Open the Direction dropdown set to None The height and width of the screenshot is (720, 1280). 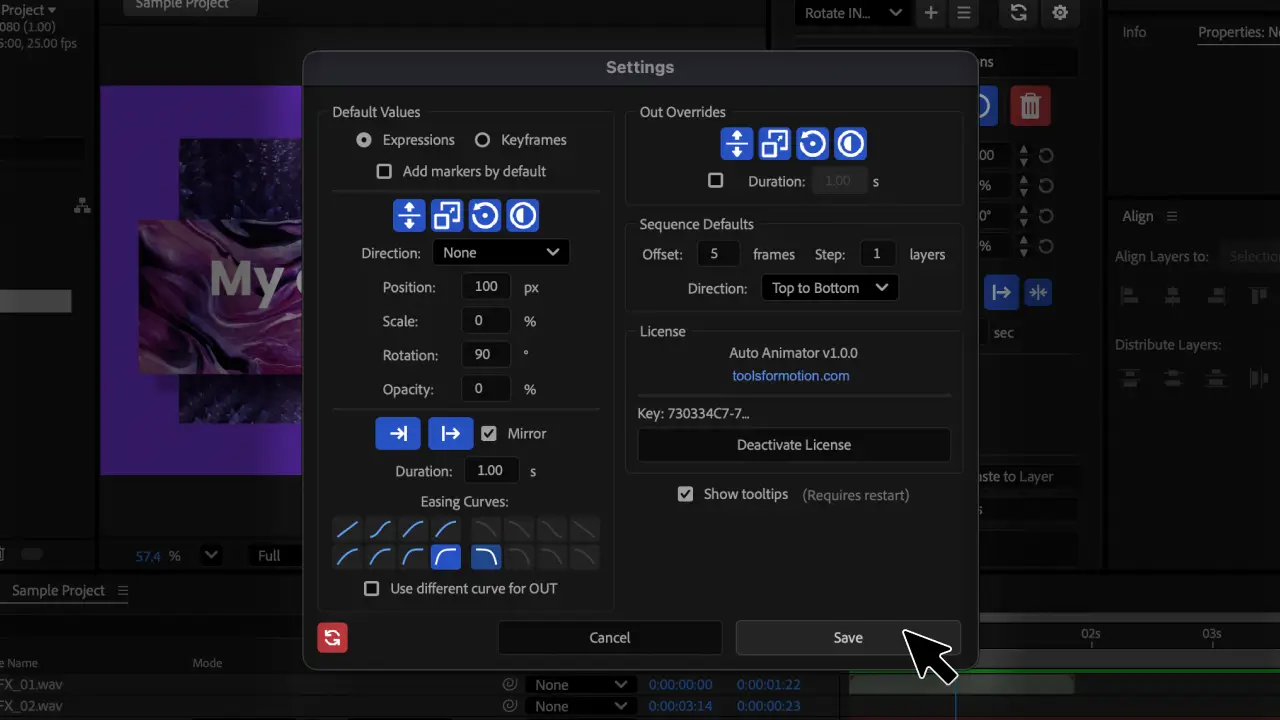click(500, 252)
